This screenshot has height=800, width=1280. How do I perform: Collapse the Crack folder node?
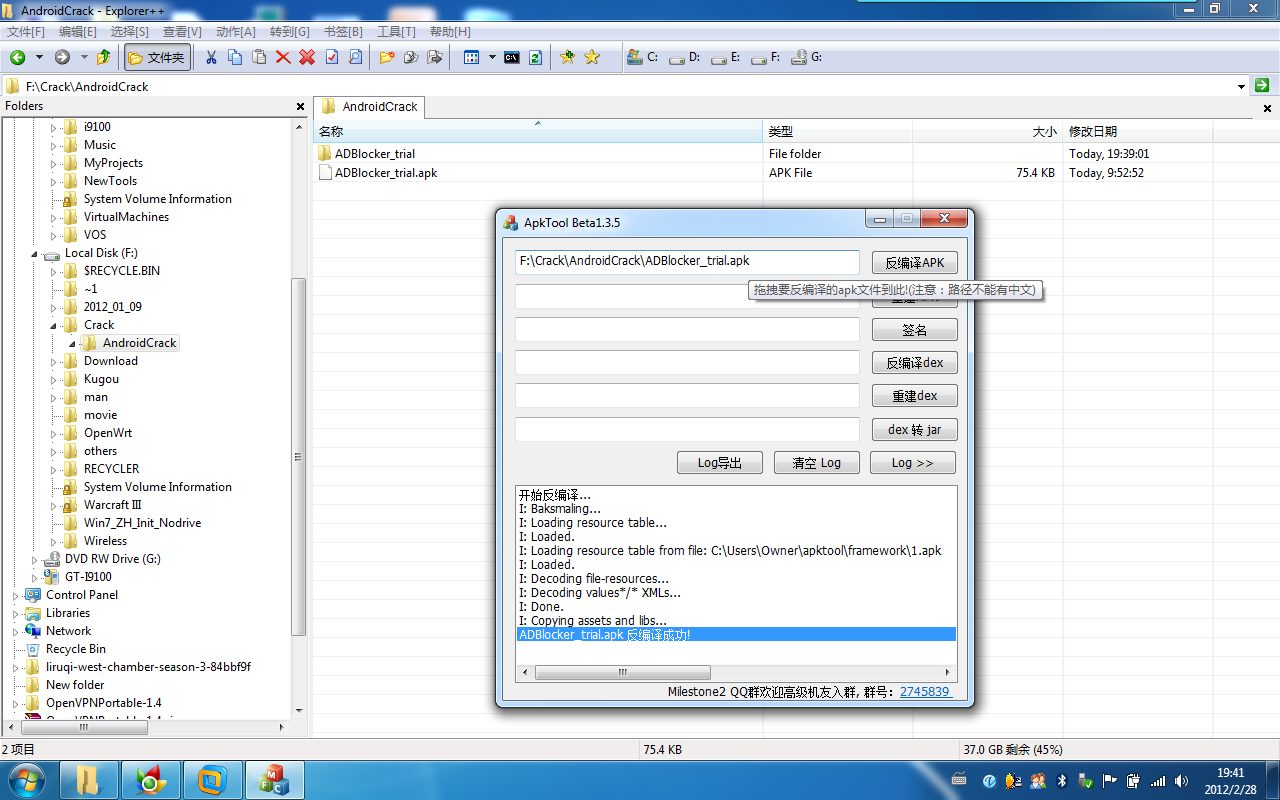[54, 326]
